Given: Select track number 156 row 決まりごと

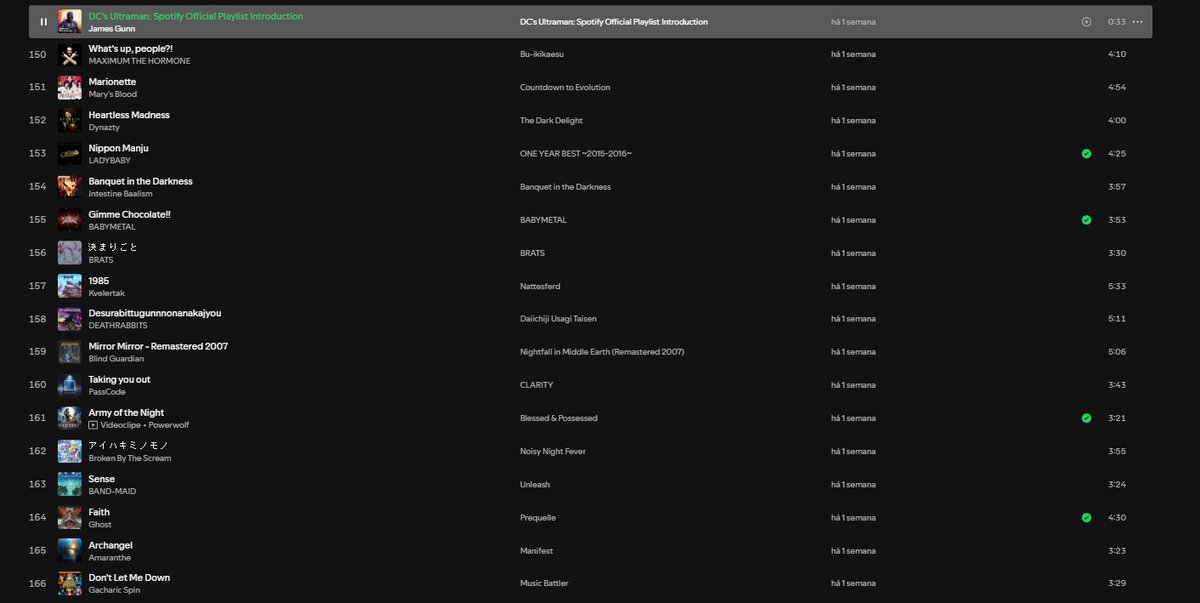Looking at the screenshot, I should click(x=590, y=253).
